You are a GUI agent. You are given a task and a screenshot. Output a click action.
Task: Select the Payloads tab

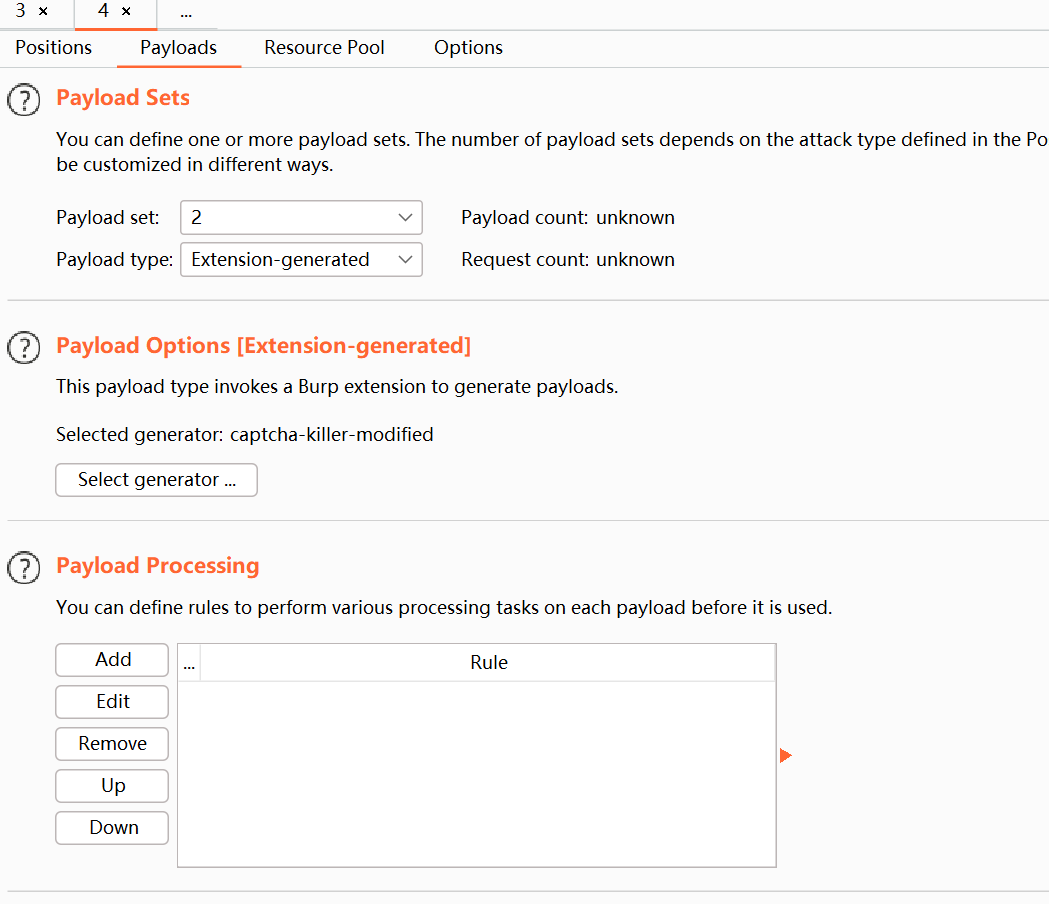click(x=178, y=48)
